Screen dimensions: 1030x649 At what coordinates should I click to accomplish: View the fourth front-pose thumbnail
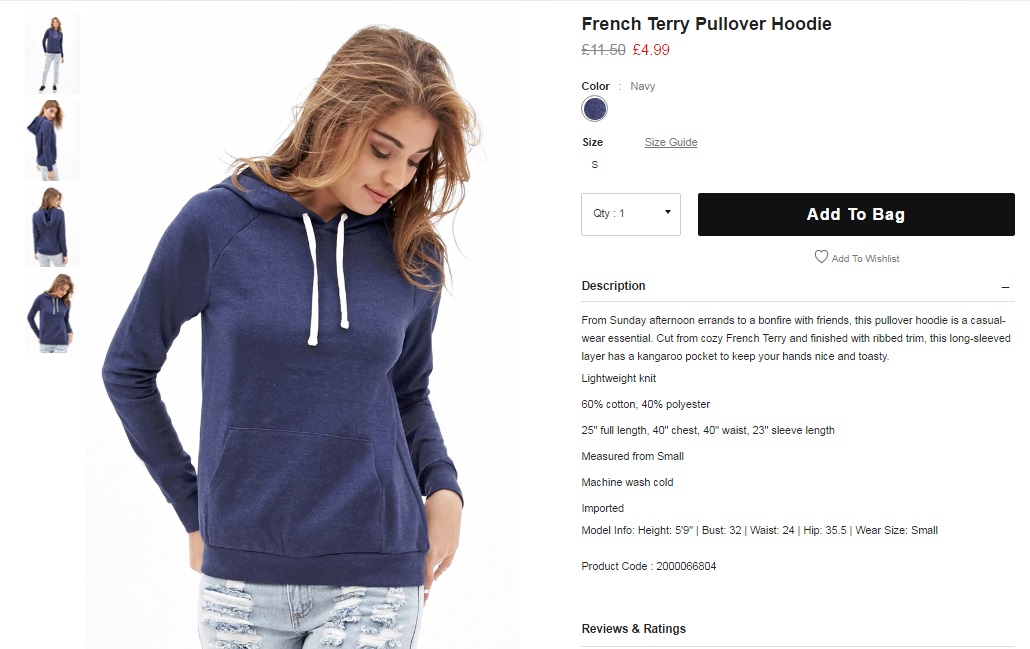53,313
